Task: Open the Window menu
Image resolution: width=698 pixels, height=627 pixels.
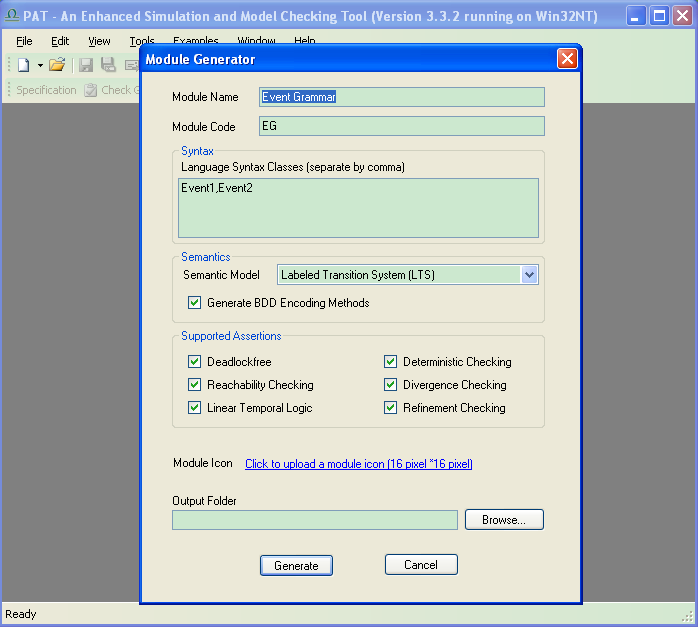Action: click(x=256, y=40)
